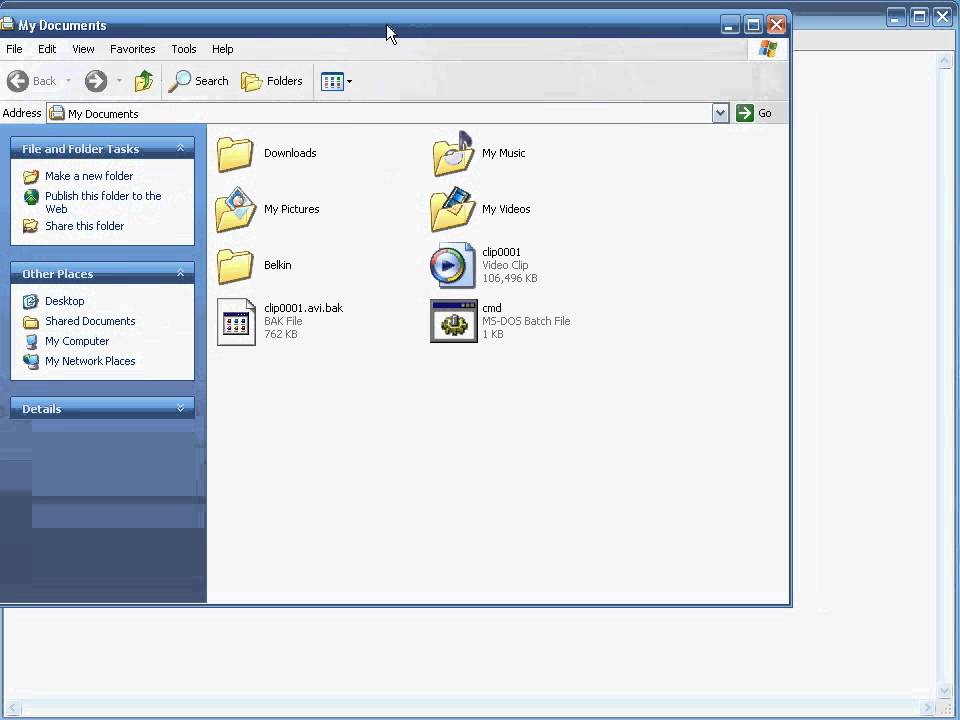960x720 pixels.
Task: Click the Publish to Web globe icon
Action: click(x=31, y=197)
